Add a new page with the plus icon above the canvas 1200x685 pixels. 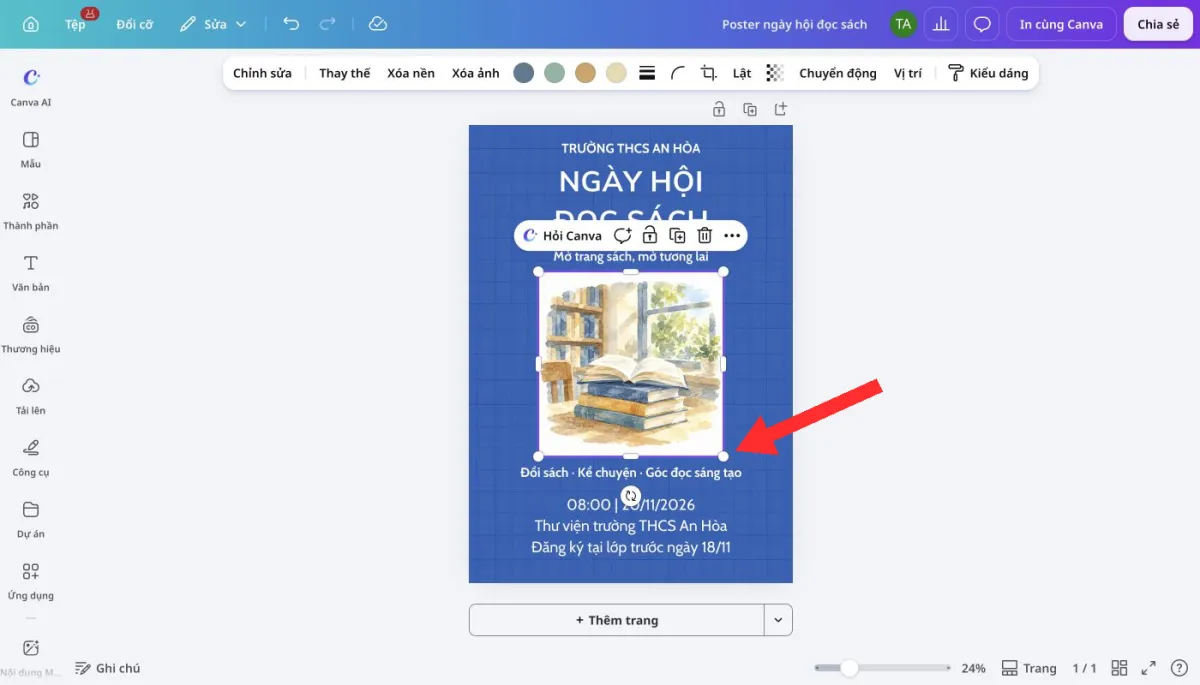(781, 109)
